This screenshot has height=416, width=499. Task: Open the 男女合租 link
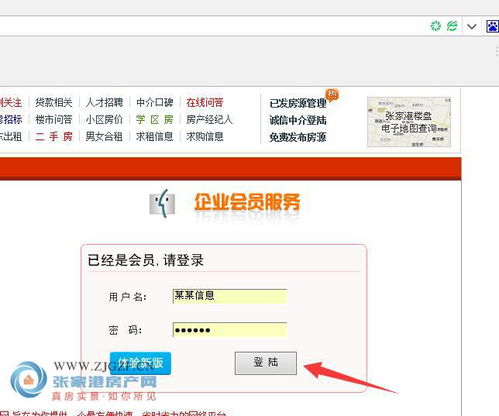click(104, 136)
